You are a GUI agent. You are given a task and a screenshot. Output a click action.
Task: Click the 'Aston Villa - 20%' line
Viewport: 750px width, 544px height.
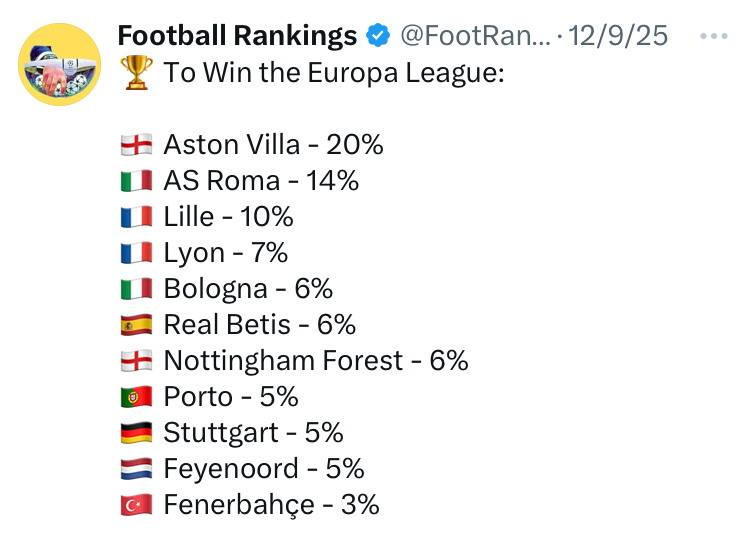(273, 144)
